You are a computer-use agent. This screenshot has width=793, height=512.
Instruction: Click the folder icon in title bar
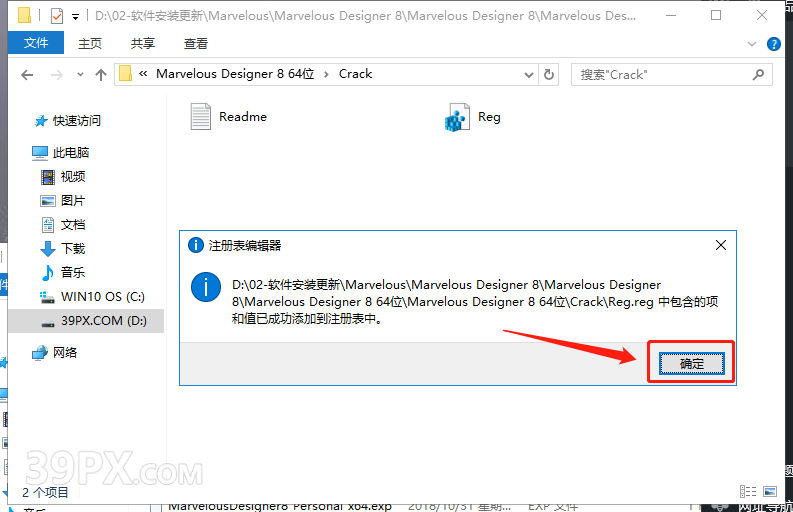pos(24,16)
